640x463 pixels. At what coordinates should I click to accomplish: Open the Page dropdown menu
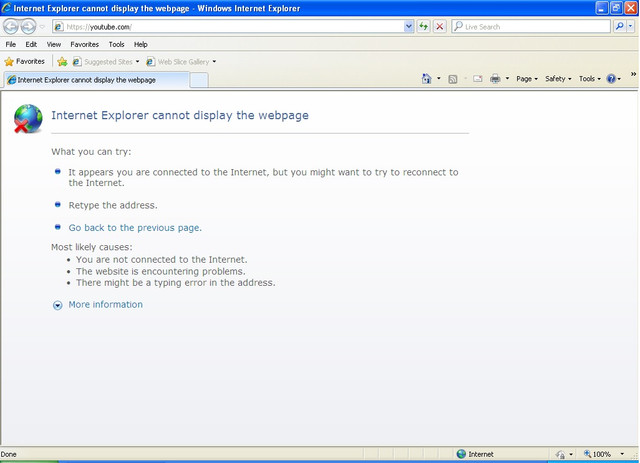527,79
